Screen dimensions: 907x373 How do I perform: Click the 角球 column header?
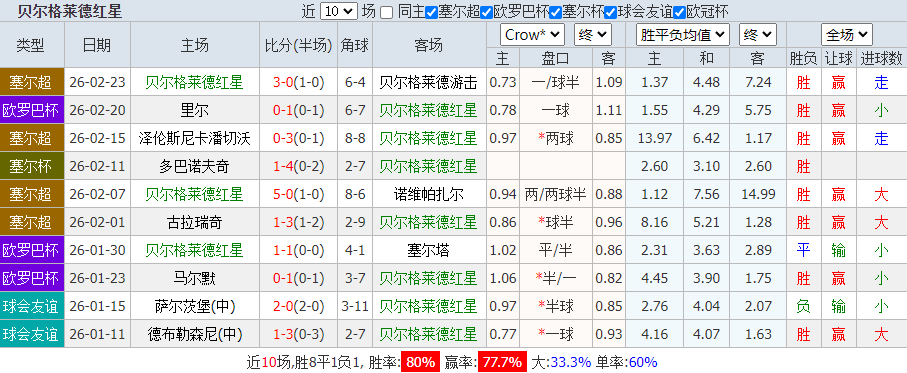click(x=355, y=45)
